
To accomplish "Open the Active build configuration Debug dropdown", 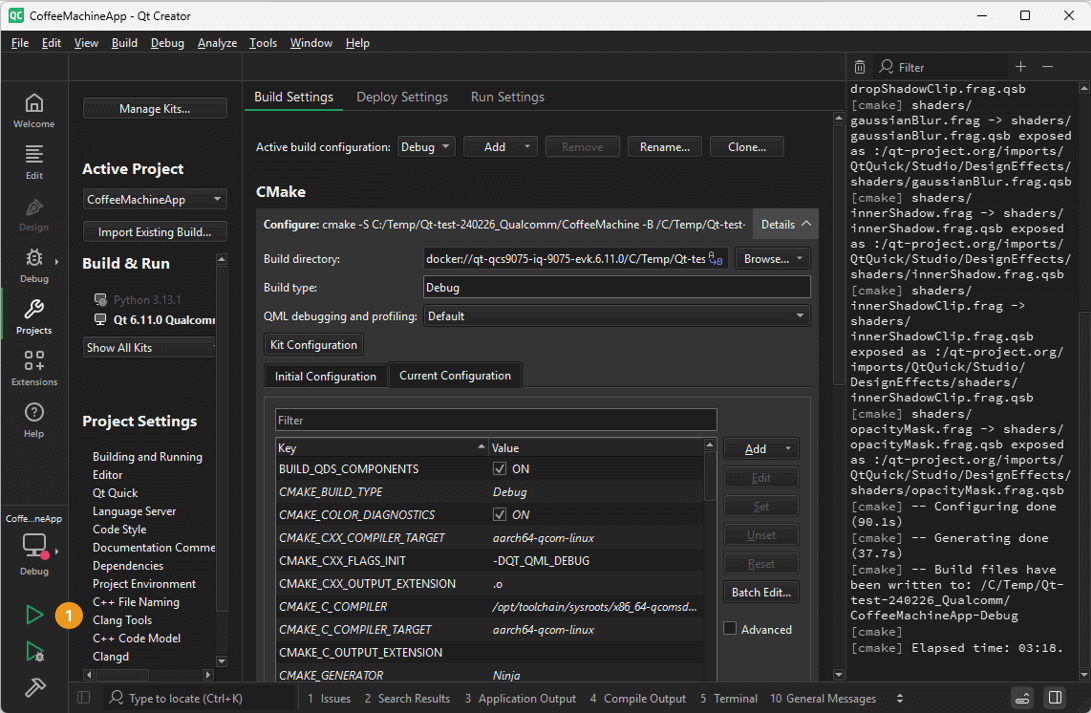I will (x=426, y=146).
